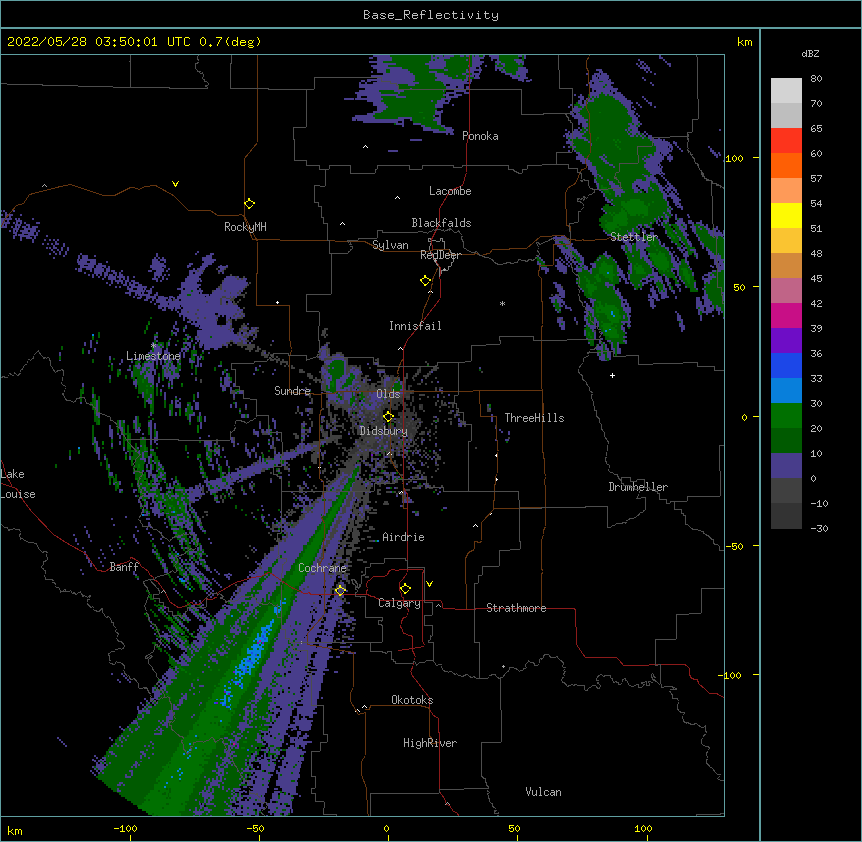Viewport: 862px width, 842px height.
Task: Select the 100 tick on the right-side axis
Action: [734, 158]
